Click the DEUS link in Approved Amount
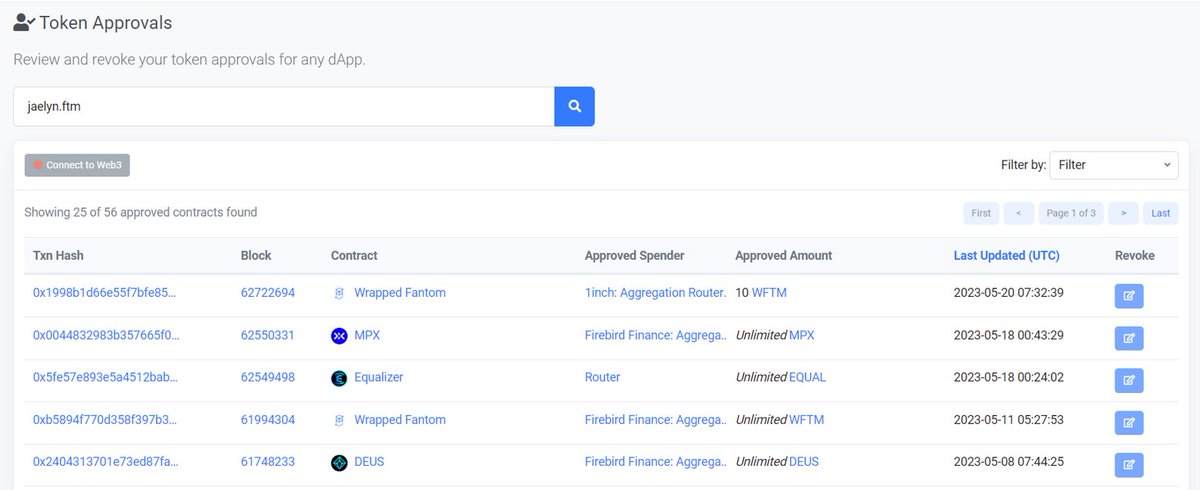The width and height of the screenshot is (1200, 490). [804, 462]
